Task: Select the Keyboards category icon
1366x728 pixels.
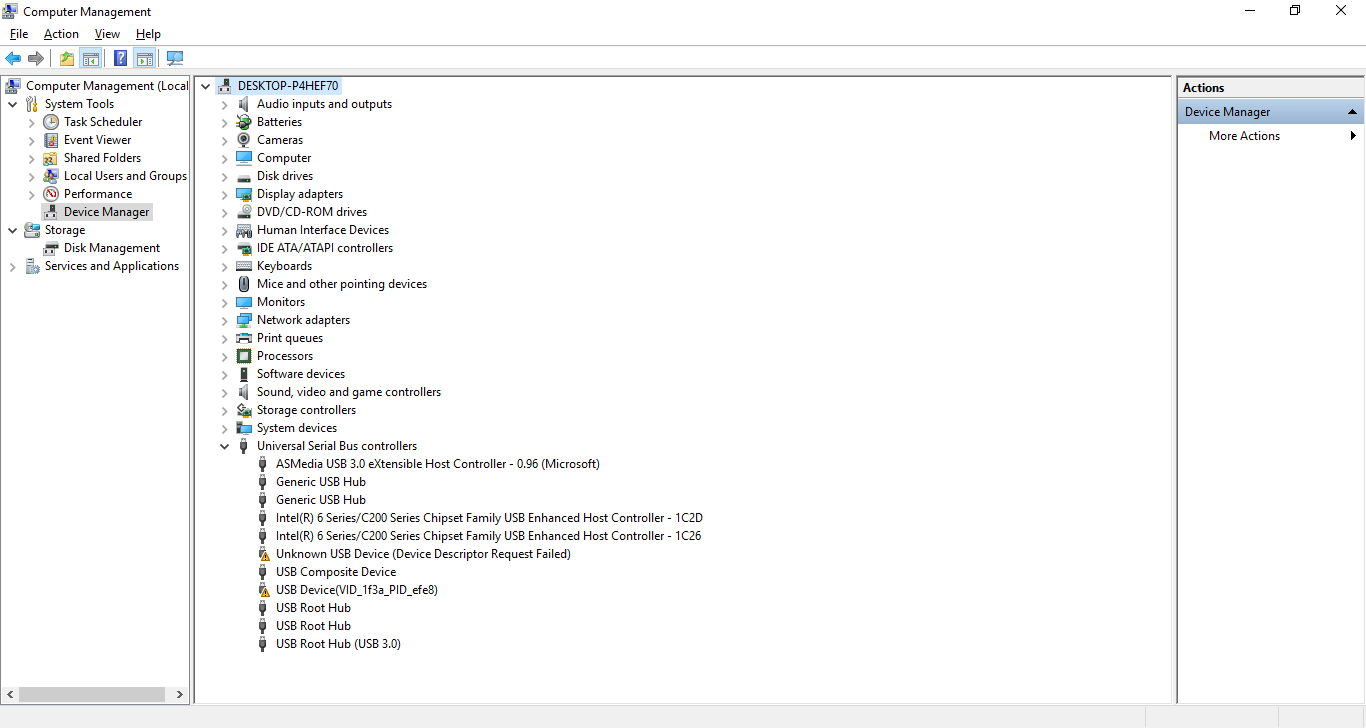Action: (244, 266)
